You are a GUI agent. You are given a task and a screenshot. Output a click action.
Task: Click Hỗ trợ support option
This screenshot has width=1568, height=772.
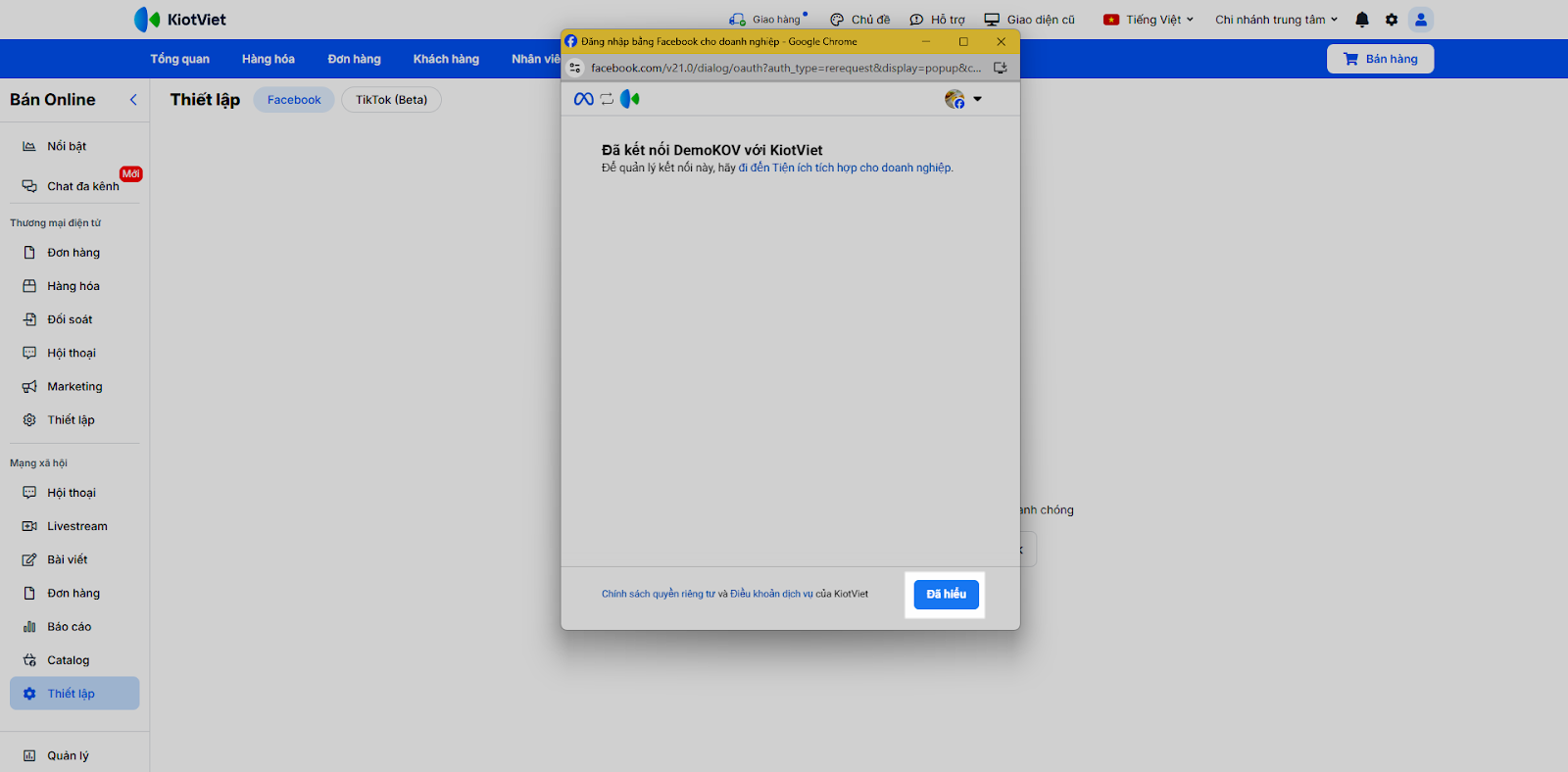(x=938, y=20)
